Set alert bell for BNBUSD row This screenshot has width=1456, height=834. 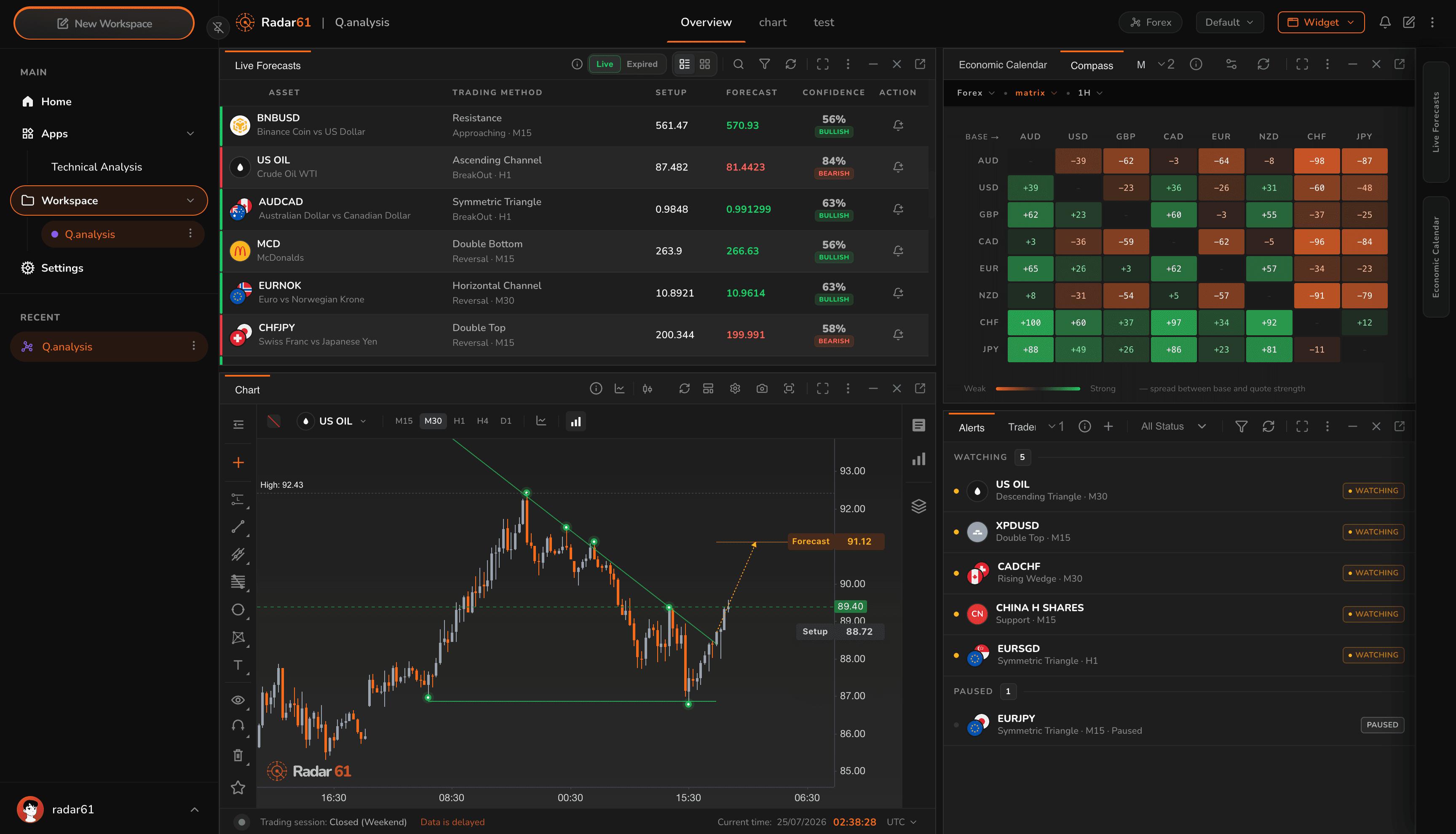(898, 125)
